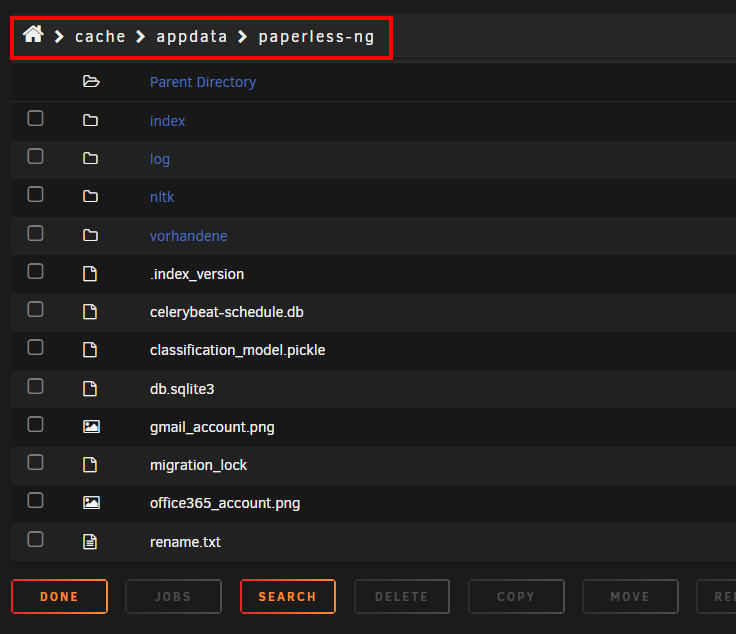Go to home via house icon

(x=33, y=35)
